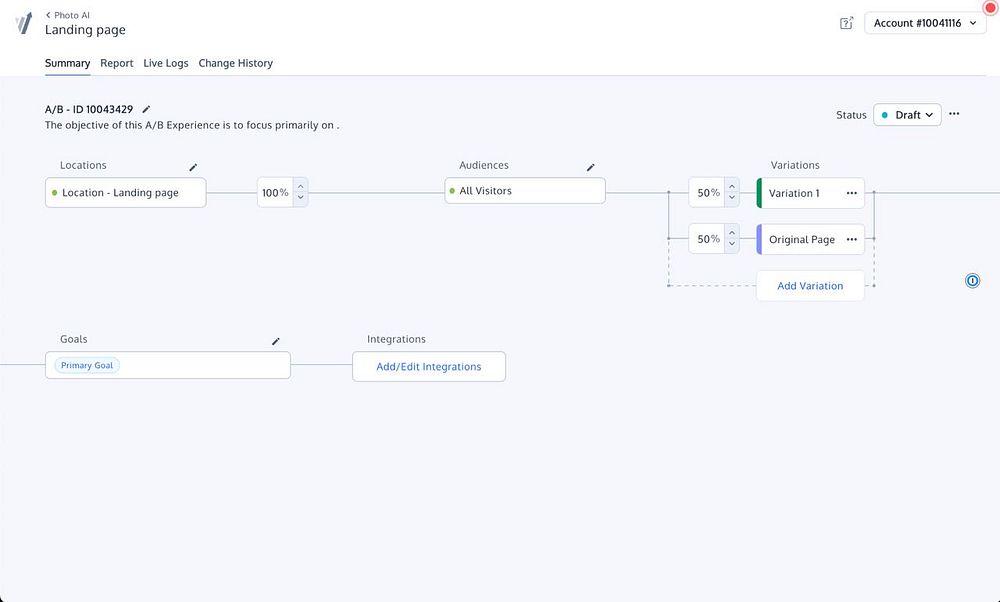
Task: Switch to the Report tab
Action: (117, 63)
